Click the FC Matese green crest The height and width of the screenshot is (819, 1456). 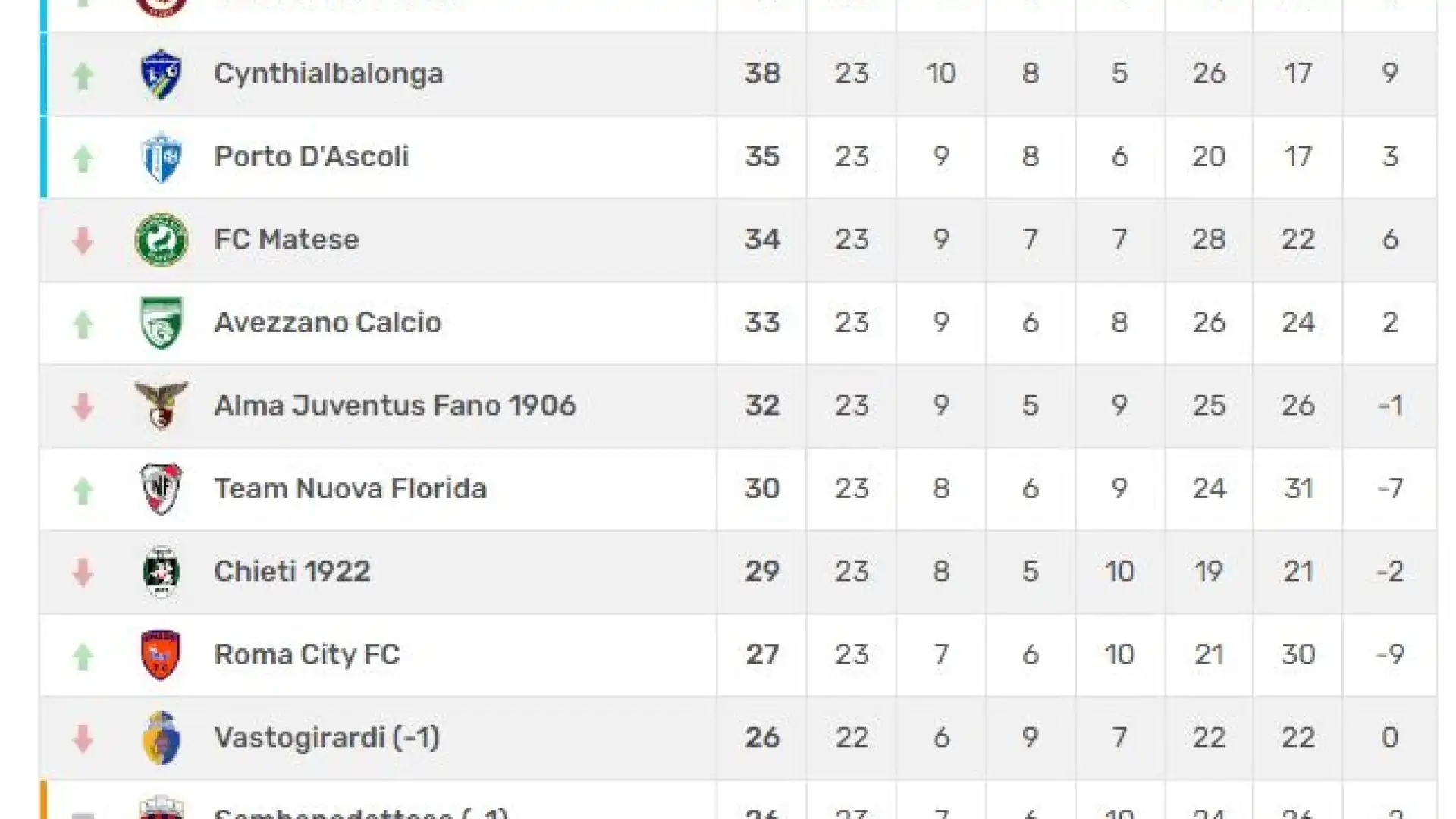[161, 240]
